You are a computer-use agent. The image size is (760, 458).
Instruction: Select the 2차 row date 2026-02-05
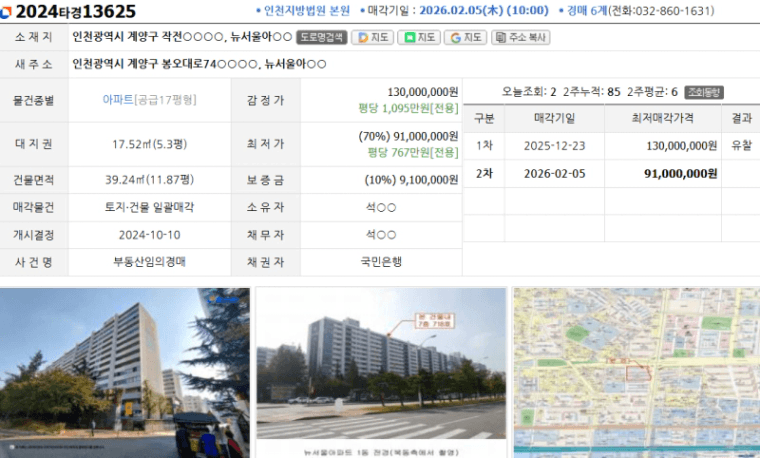(554, 174)
